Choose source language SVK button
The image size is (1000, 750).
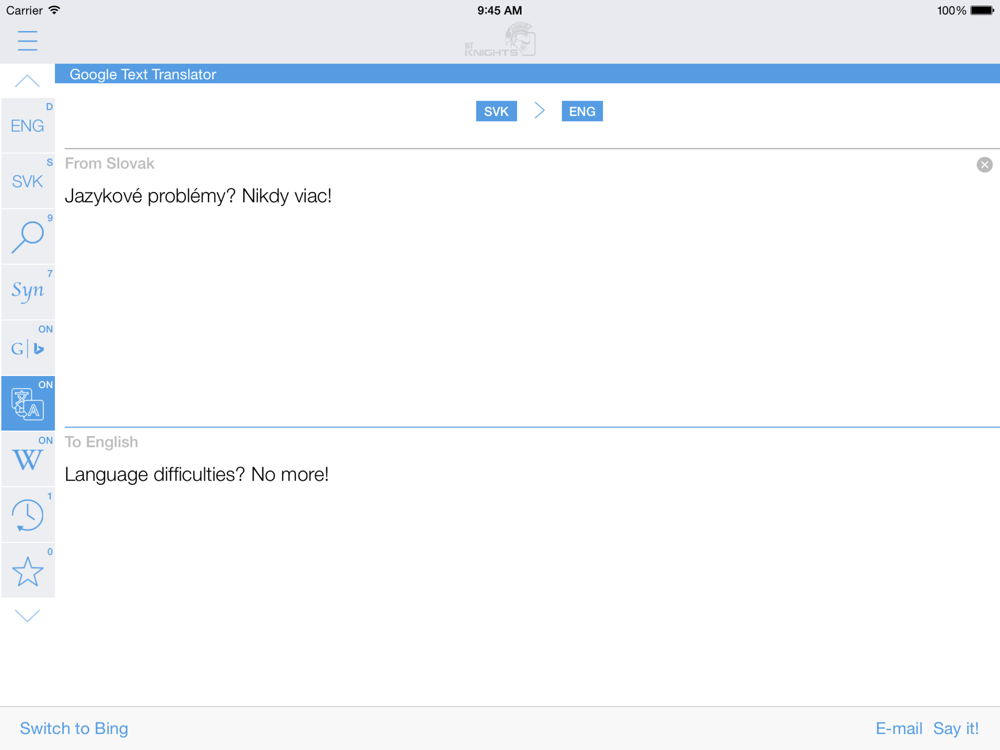496,111
